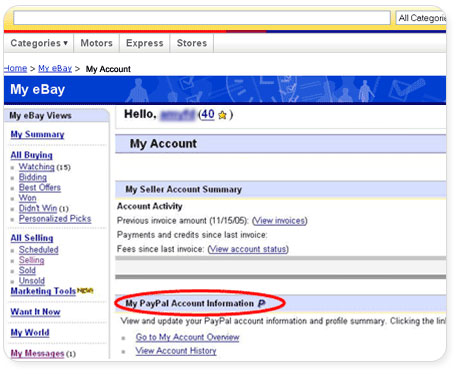Open the Watching items link

point(36,166)
